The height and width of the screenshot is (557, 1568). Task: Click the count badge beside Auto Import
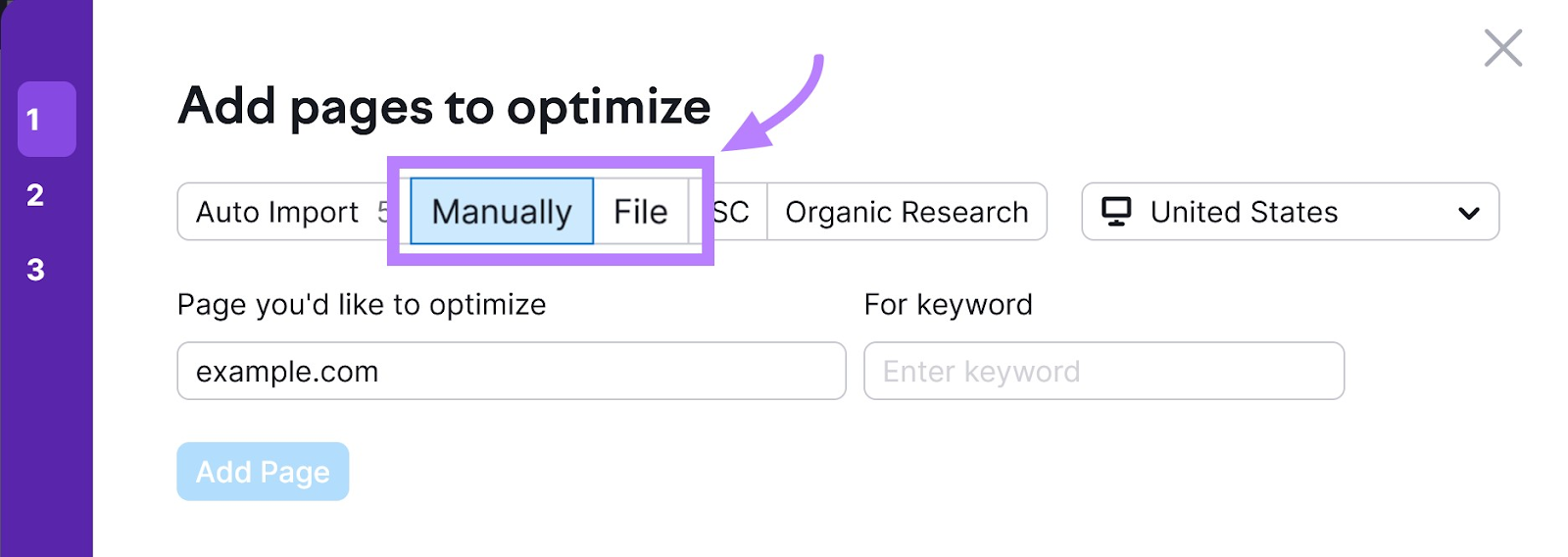tap(383, 212)
